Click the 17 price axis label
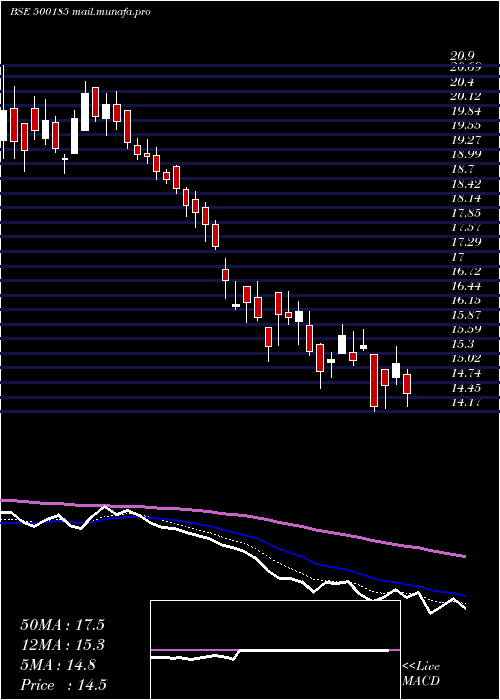Viewport: 500px width, 700px height. pyautogui.click(x=457, y=257)
